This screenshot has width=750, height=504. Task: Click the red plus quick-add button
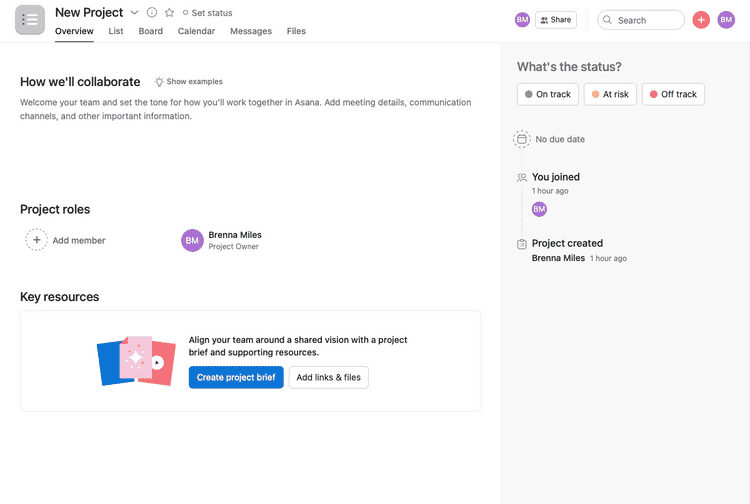point(701,20)
